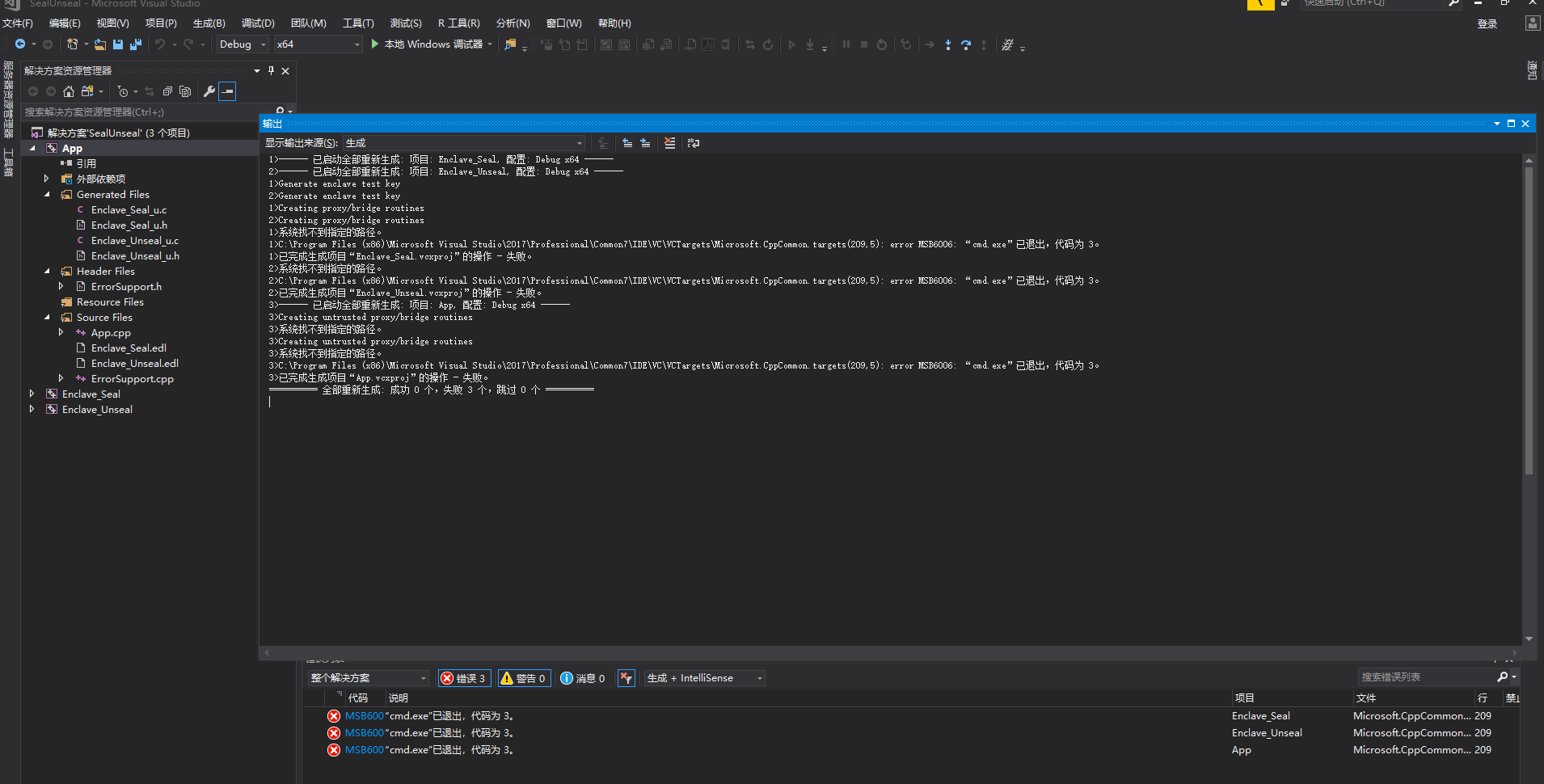Viewport: 1544px width, 784px height.
Task: Expand the Enclave_Seal project node
Action: [x=32, y=394]
